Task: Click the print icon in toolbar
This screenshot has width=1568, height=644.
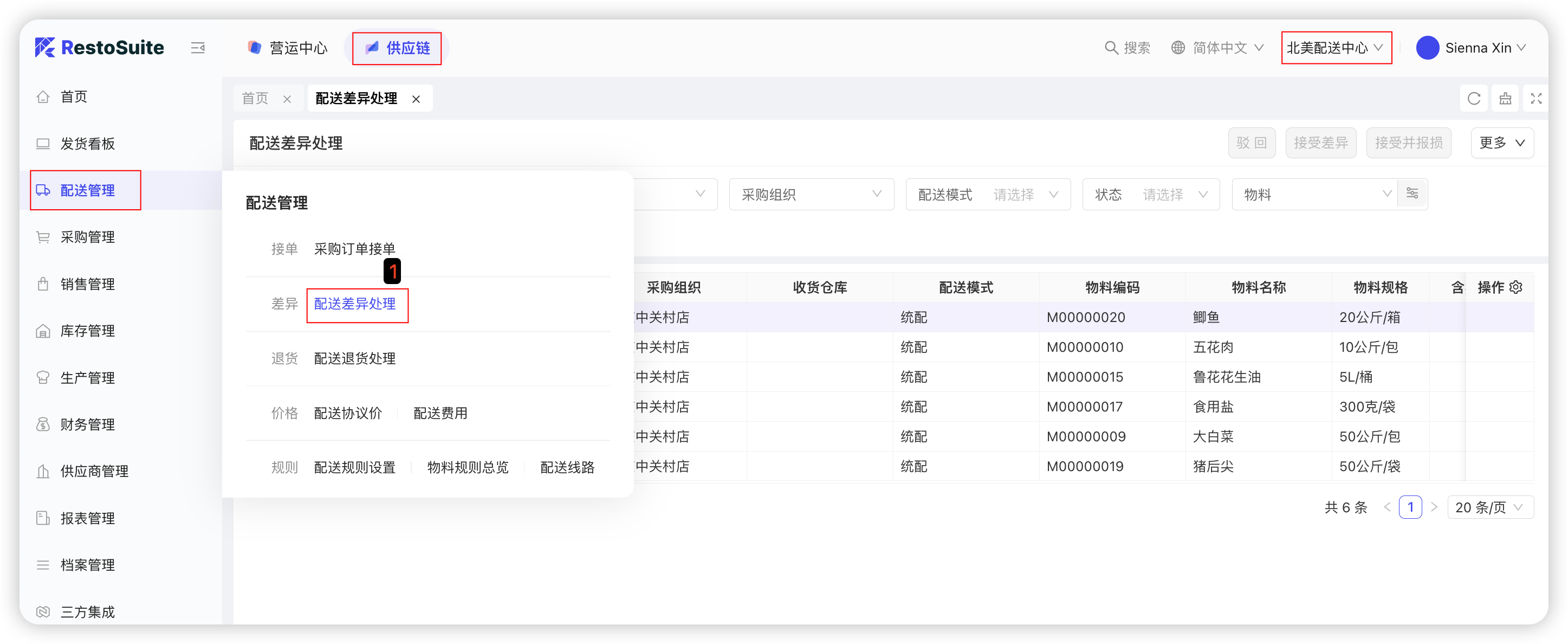Action: pyautogui.click(x=1505, y=99)
